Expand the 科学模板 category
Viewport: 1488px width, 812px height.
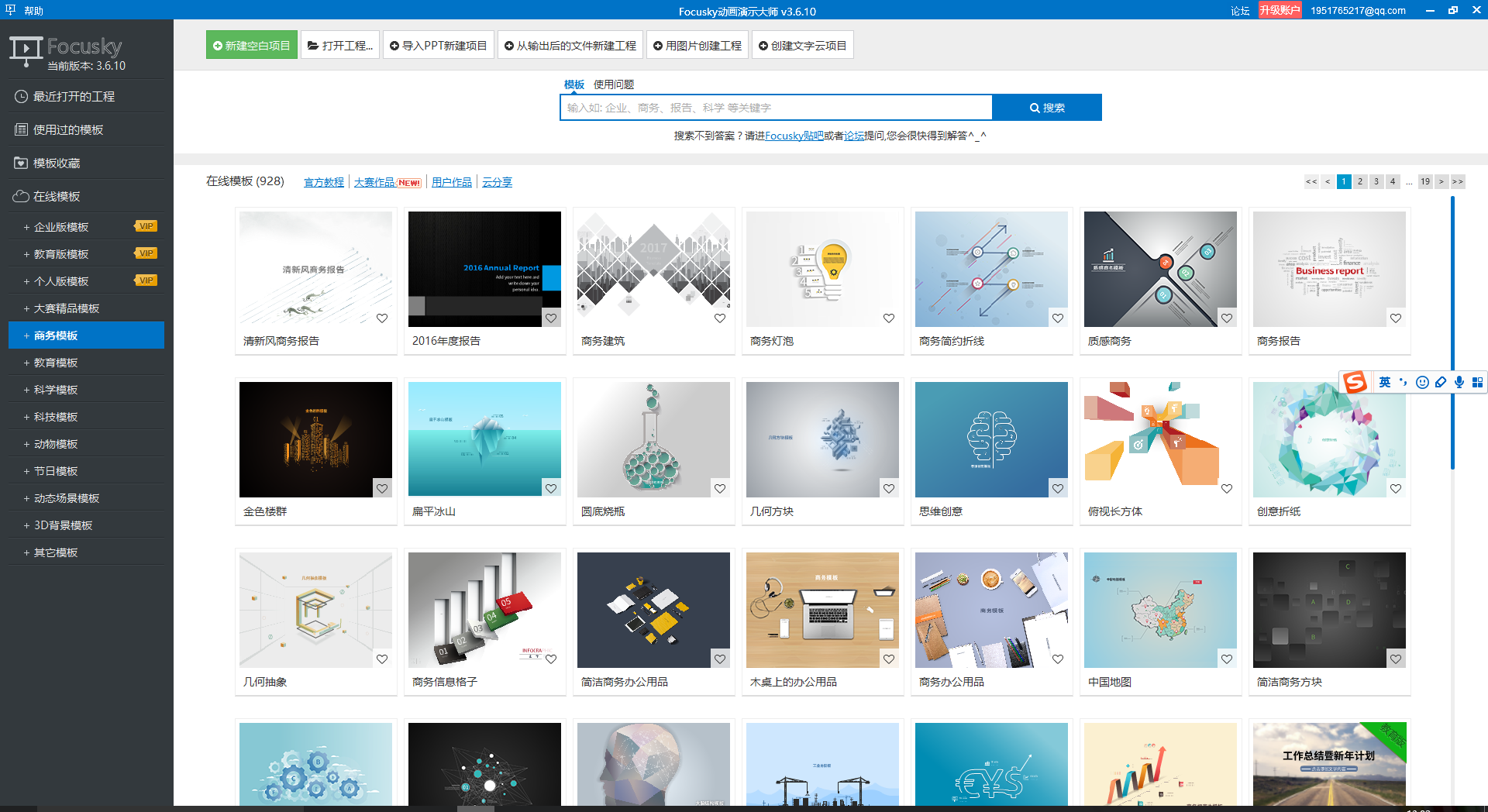tap(87, 389)
